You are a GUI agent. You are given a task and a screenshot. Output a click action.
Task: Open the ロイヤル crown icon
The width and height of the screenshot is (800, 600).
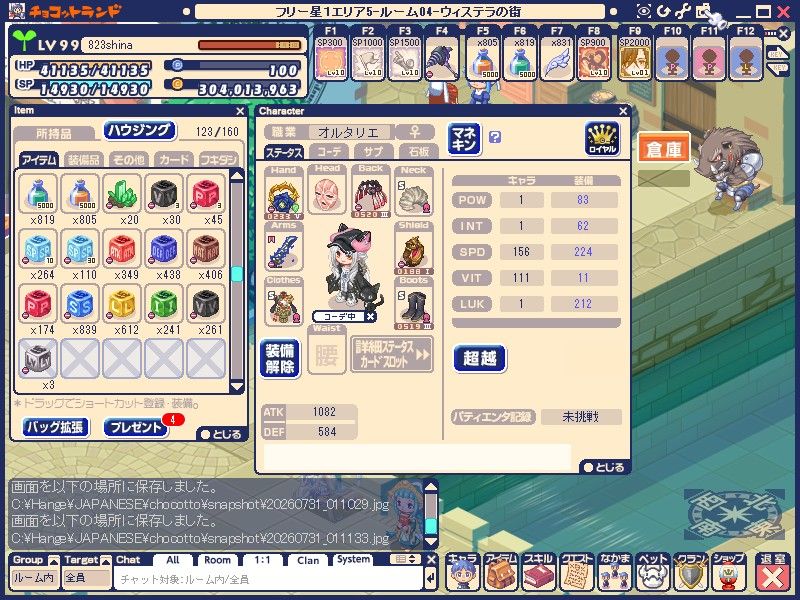pyautogui.click(x=602, y=138)
